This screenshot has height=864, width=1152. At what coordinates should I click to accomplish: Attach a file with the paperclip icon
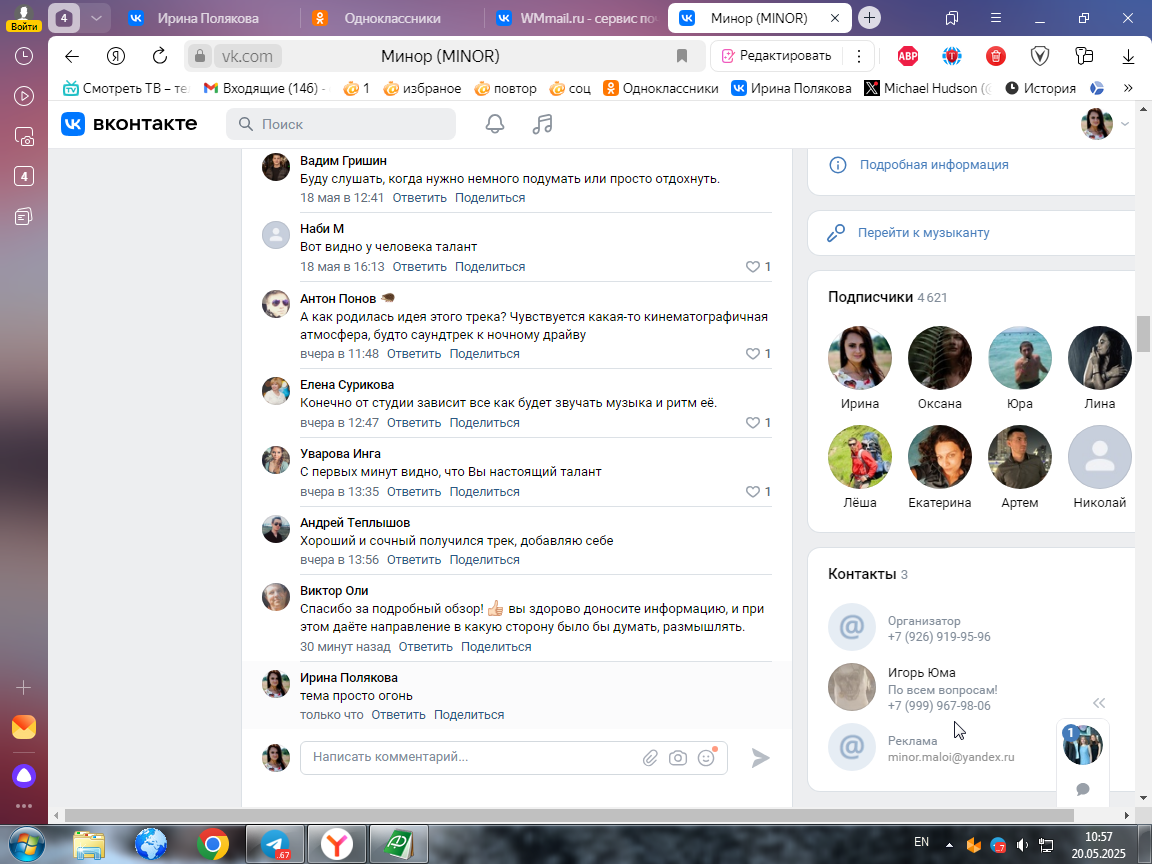point(650,757)
